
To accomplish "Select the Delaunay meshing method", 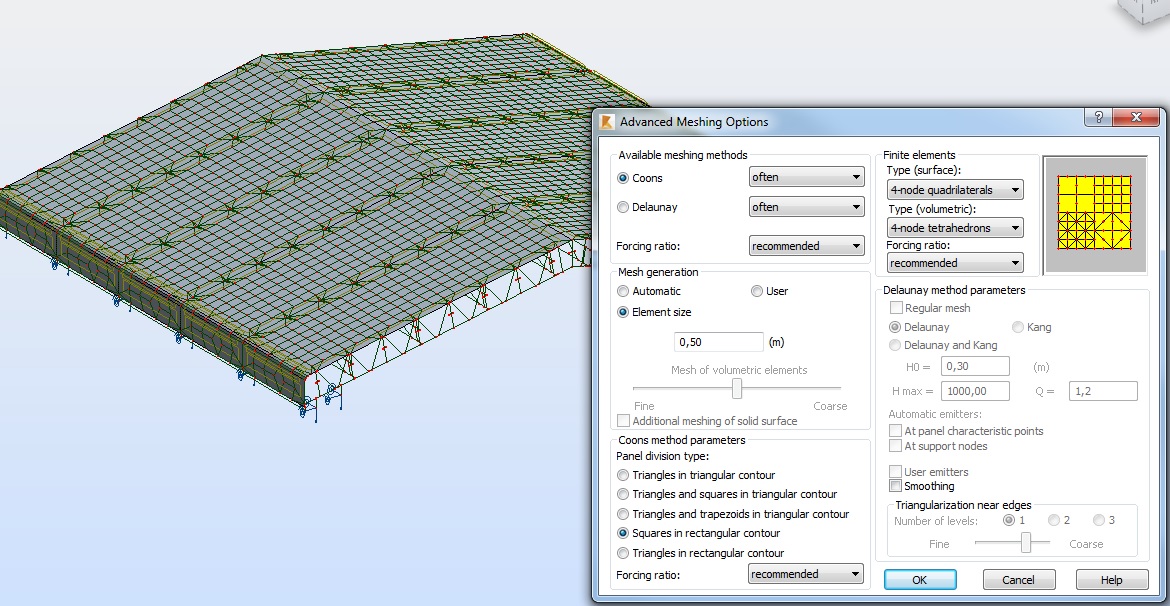I will pos(622,207).
